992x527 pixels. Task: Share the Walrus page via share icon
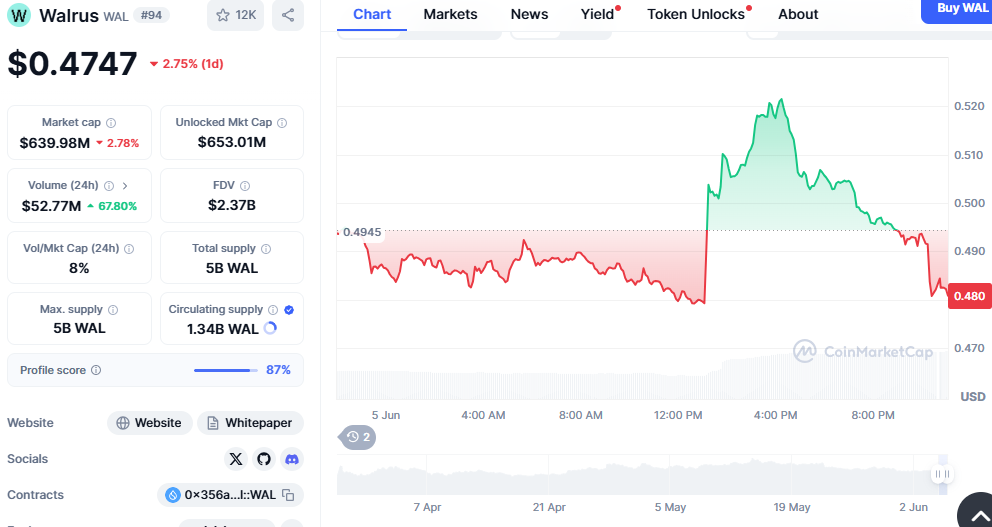(x=288, y=15)
